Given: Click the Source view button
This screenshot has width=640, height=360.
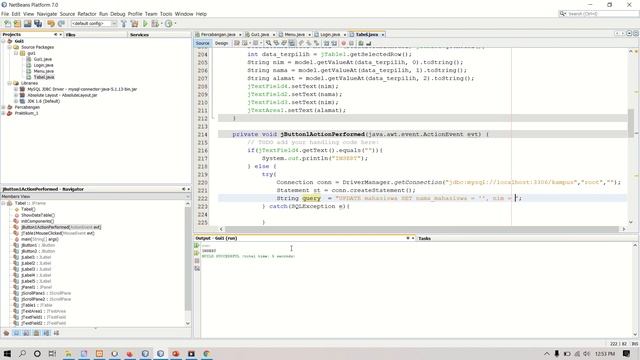Looking at the screenshot, I should point(202,43).
